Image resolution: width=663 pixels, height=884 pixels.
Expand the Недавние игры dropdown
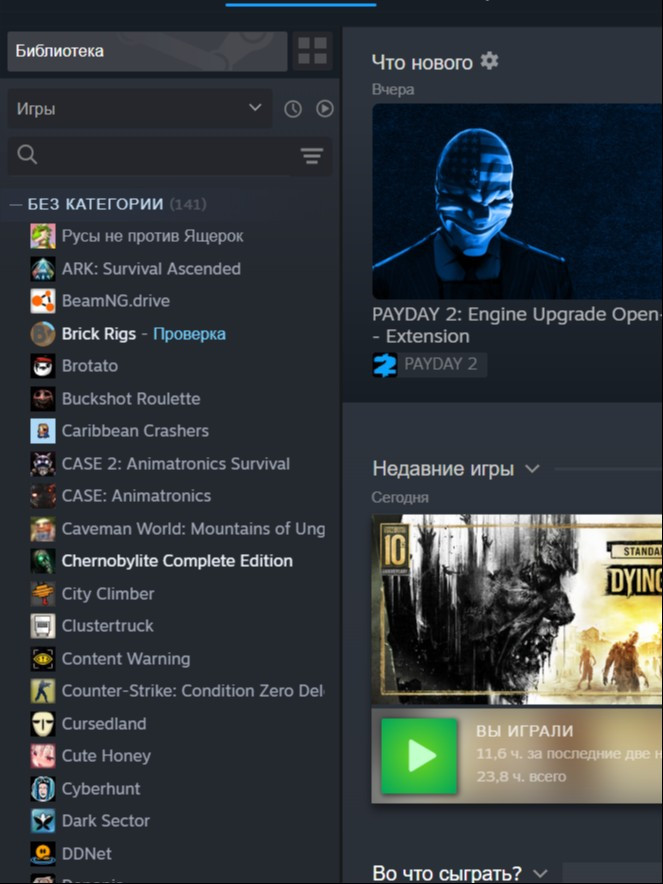[532, 468]
